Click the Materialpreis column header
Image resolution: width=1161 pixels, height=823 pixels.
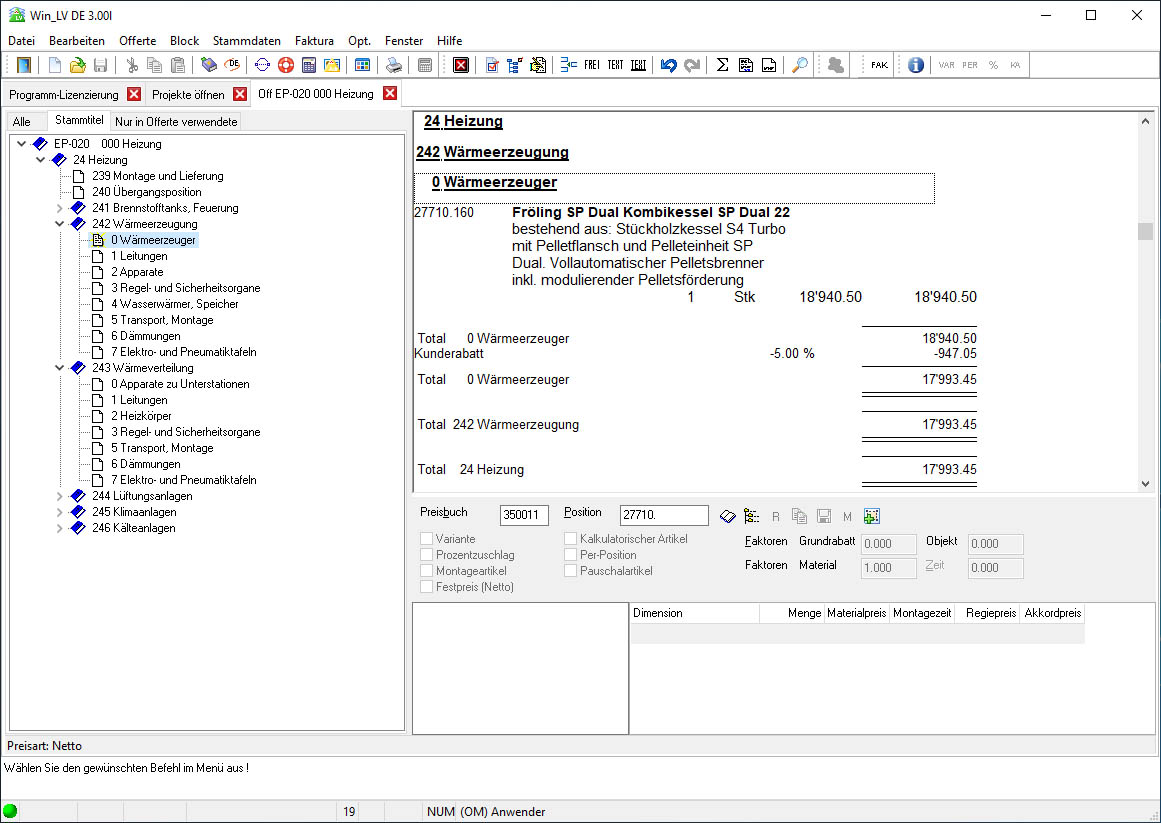coord(857,613)
